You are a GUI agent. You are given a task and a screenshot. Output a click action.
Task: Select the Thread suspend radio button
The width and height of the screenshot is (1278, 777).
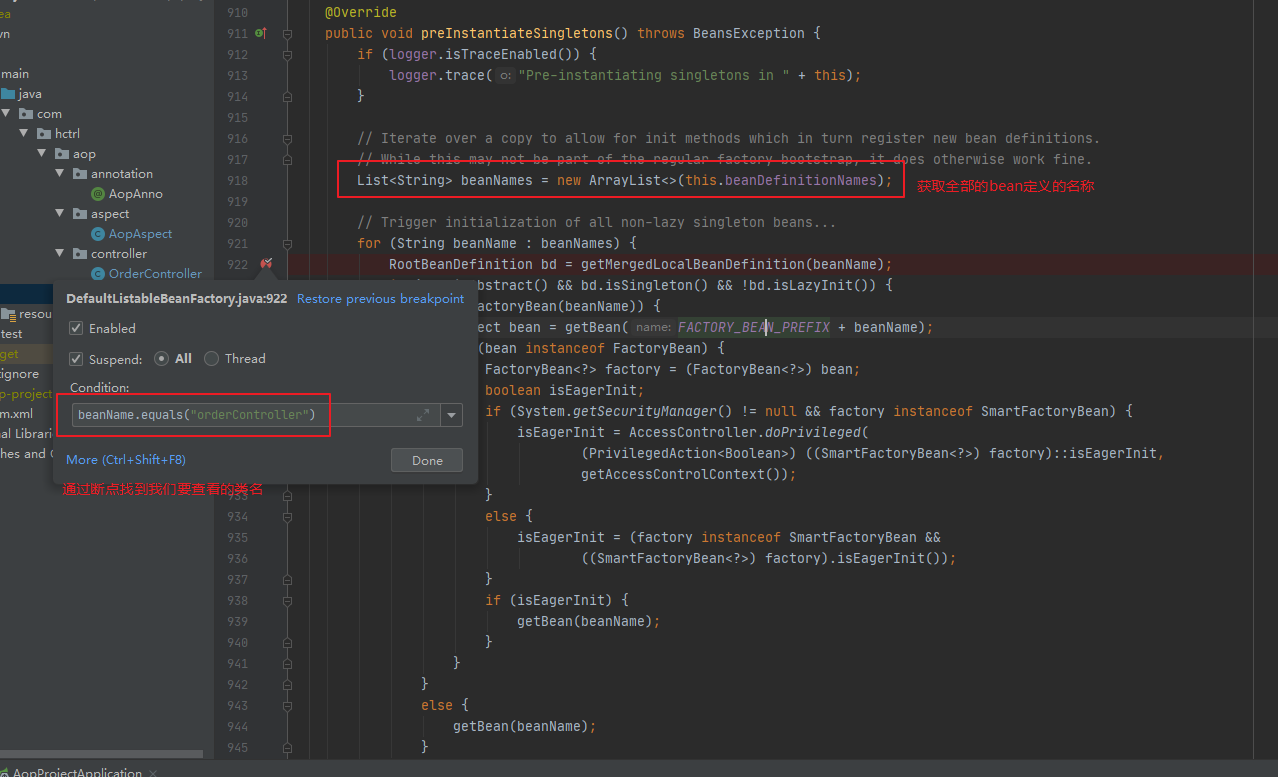(x=211, y=358)
